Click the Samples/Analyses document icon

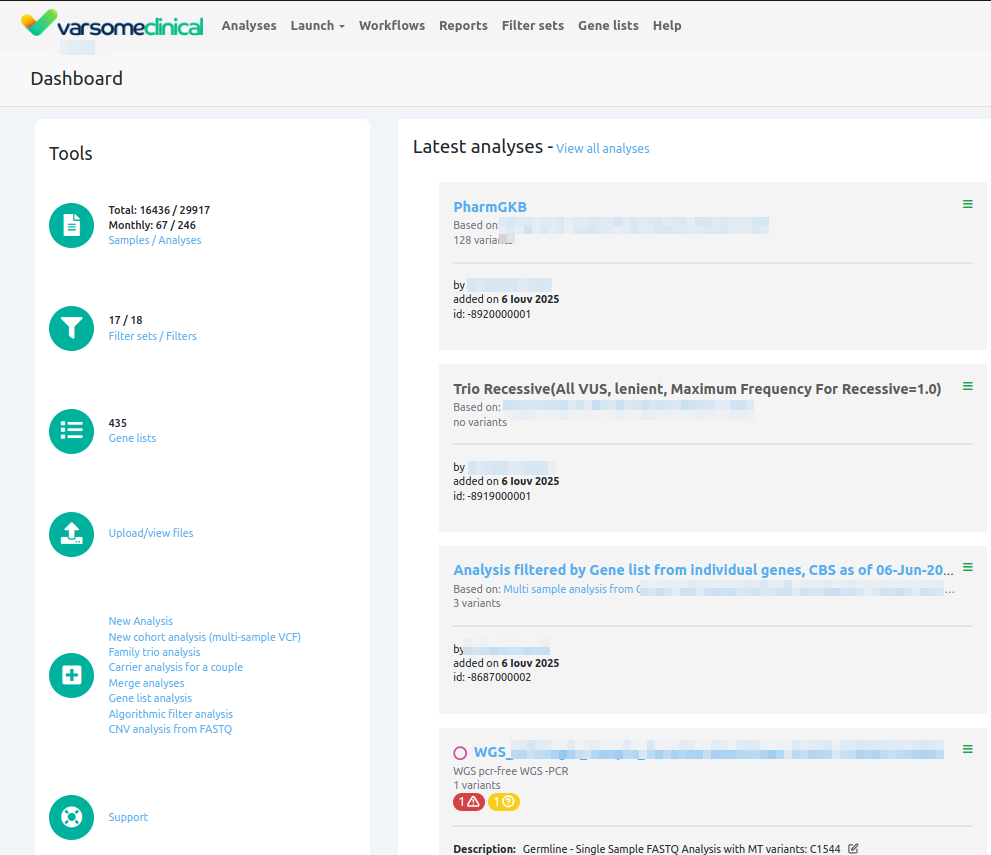click(71, 225)
